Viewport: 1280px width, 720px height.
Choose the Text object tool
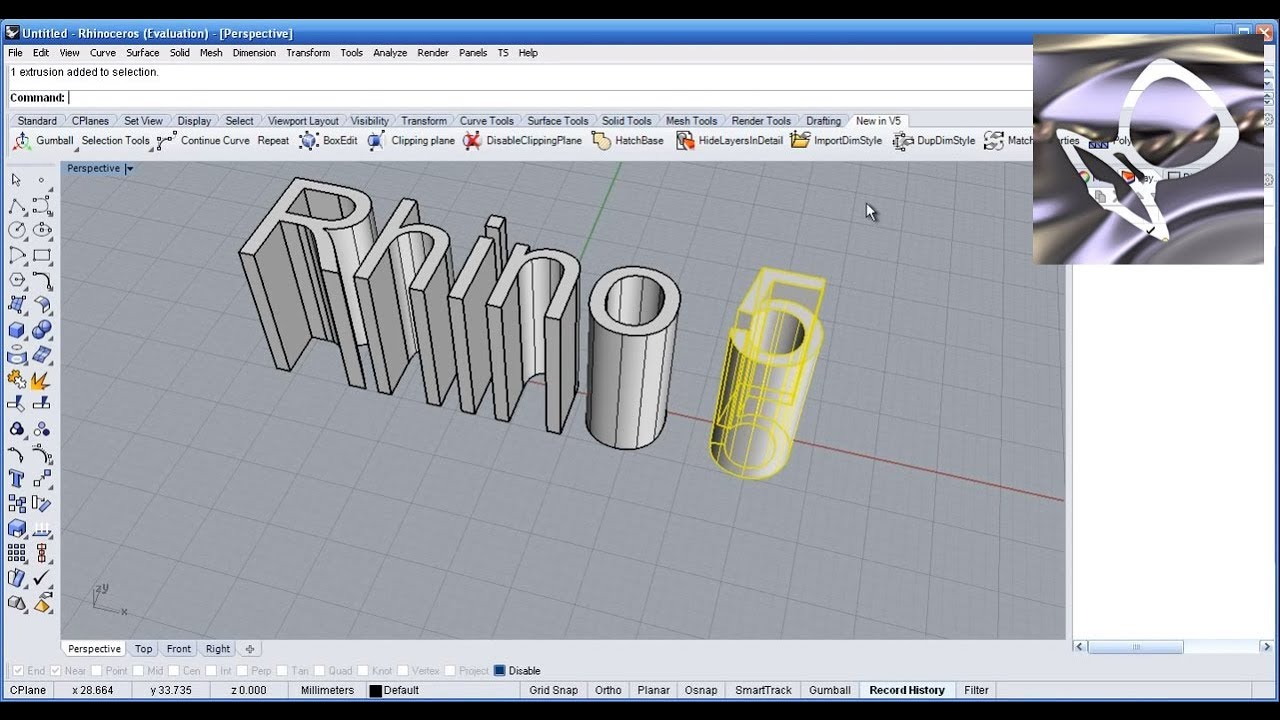17,479
